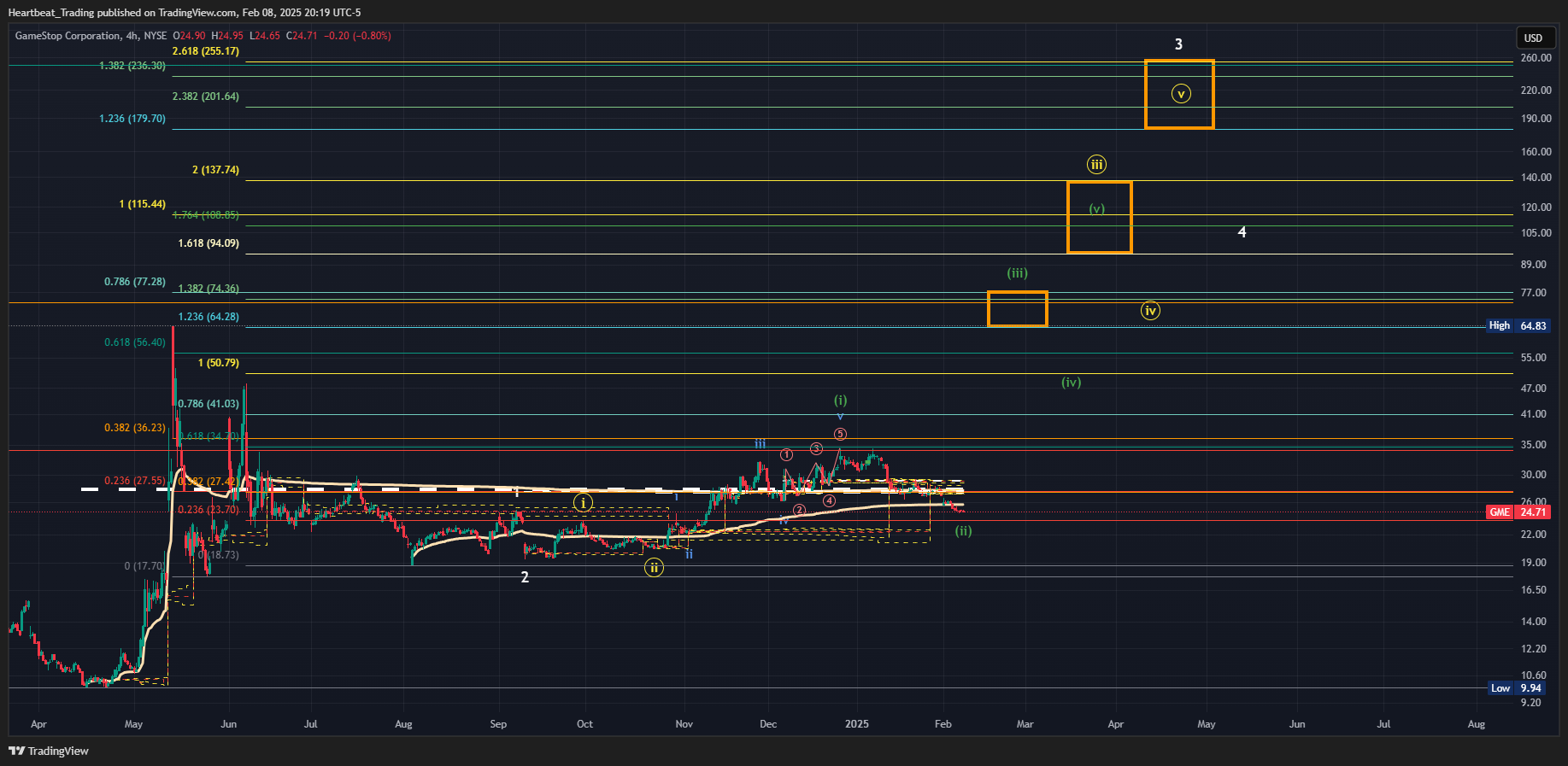
Task: Click the GameStop Corporation symbol title
Action: pyautogui.click(x=68, y=36)
